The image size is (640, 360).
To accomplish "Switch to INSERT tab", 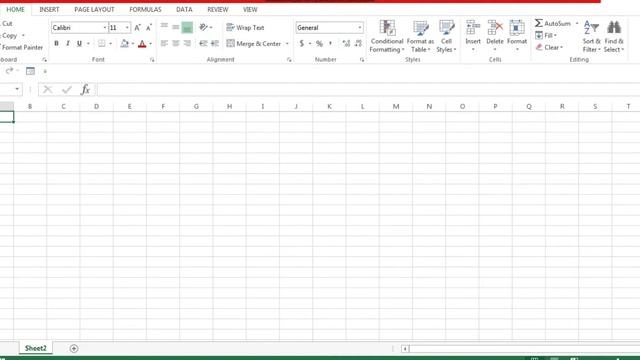I will click(49, 9).
